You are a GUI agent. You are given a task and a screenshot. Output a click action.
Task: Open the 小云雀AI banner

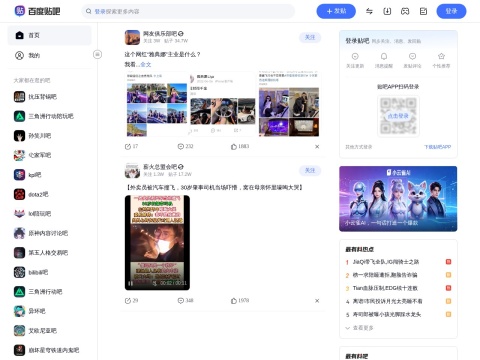(x=398, y=199)
